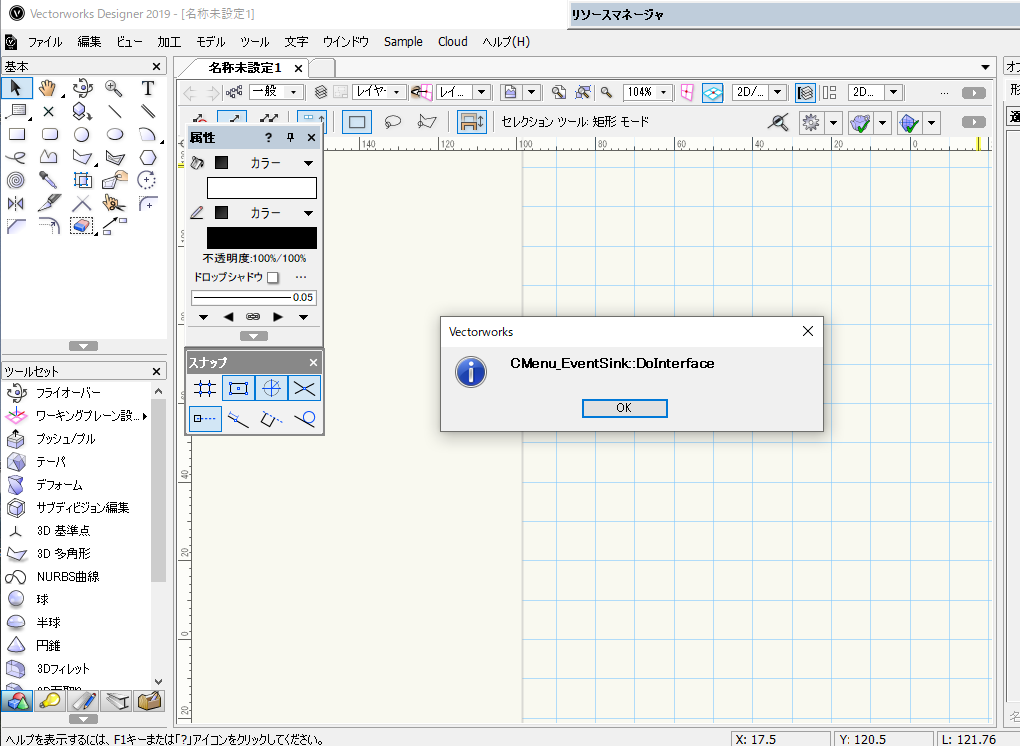Pin the 属性 palette

coord(291,138)
